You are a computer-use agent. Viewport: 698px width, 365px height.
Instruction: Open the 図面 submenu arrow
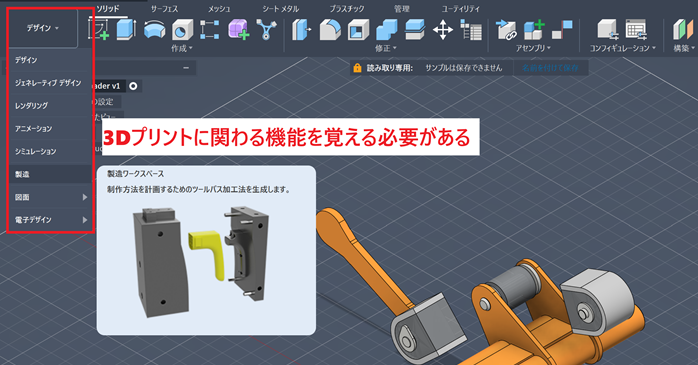pyautogui.click(x=85, y=197)
